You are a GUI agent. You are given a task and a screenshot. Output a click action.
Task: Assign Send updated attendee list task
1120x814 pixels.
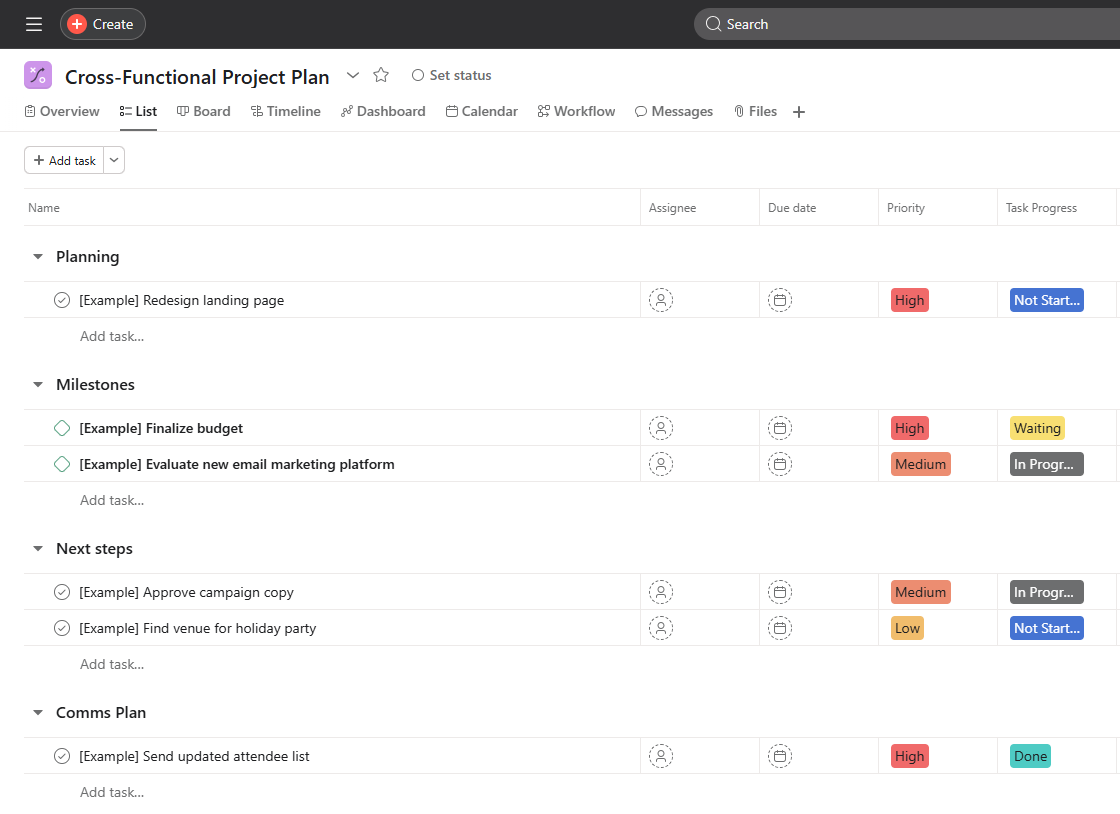661,756
